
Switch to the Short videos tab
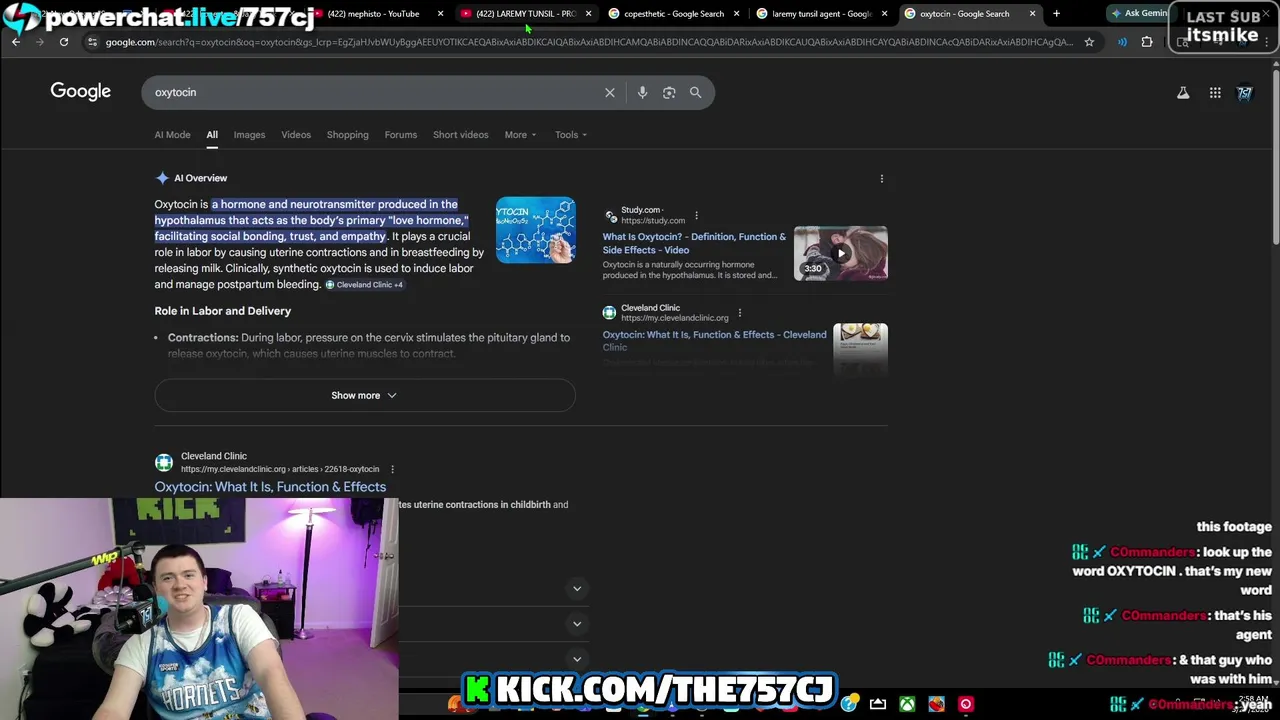coord(461,135)
